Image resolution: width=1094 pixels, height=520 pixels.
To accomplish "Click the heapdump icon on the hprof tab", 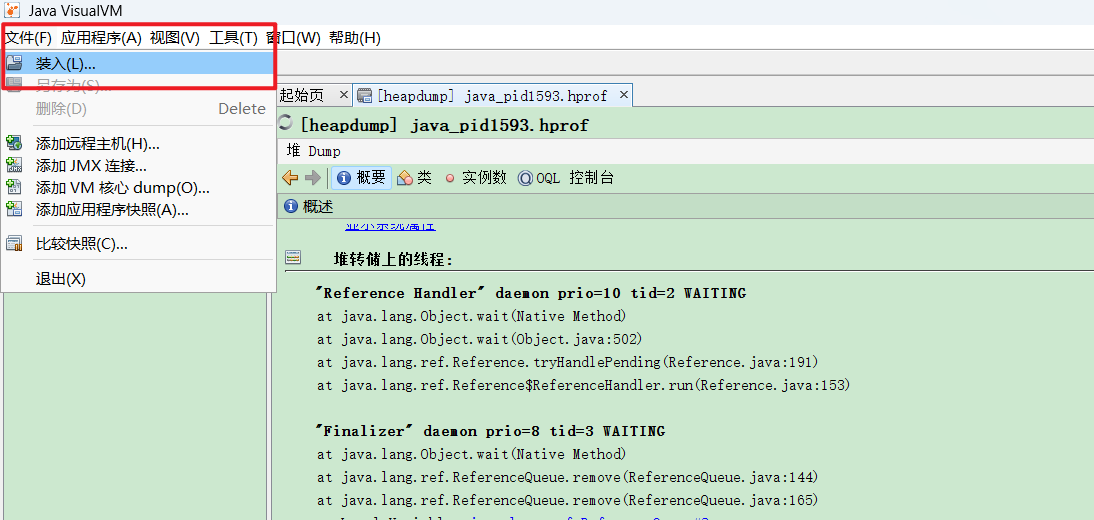I will click(x=364, y=96).
